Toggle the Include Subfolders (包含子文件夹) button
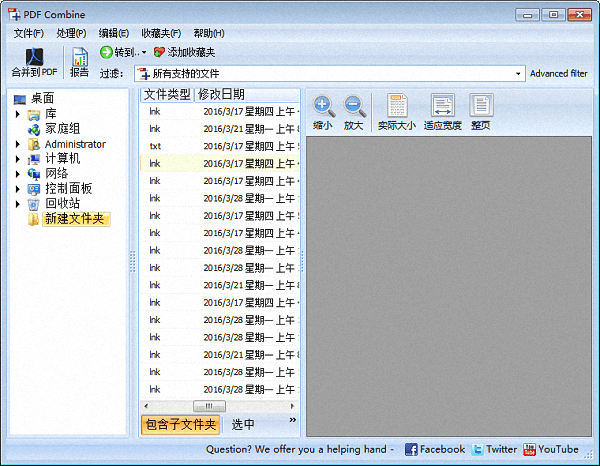 181,425
